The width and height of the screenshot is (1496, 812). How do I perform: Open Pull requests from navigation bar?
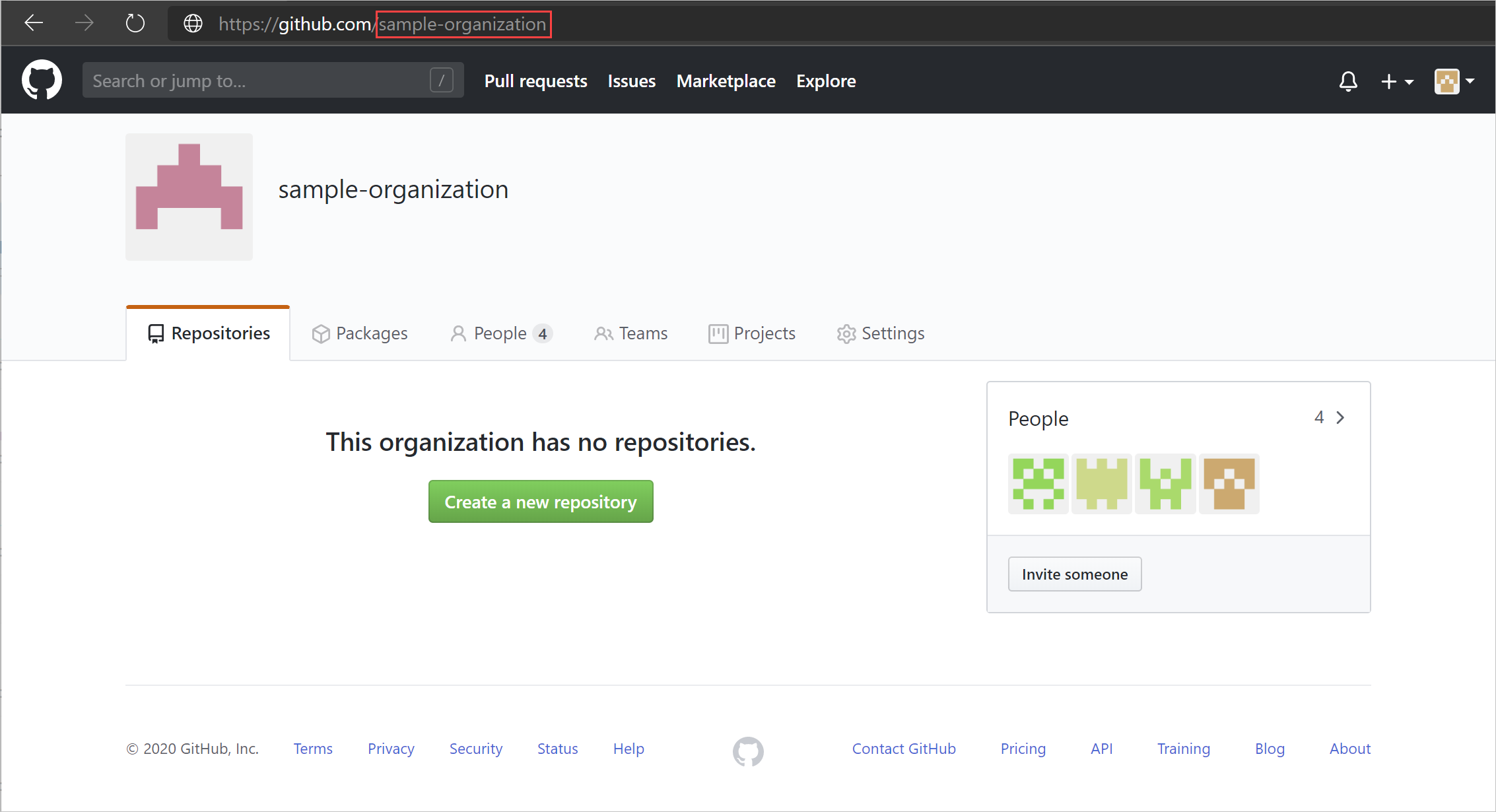click(535, 81)
